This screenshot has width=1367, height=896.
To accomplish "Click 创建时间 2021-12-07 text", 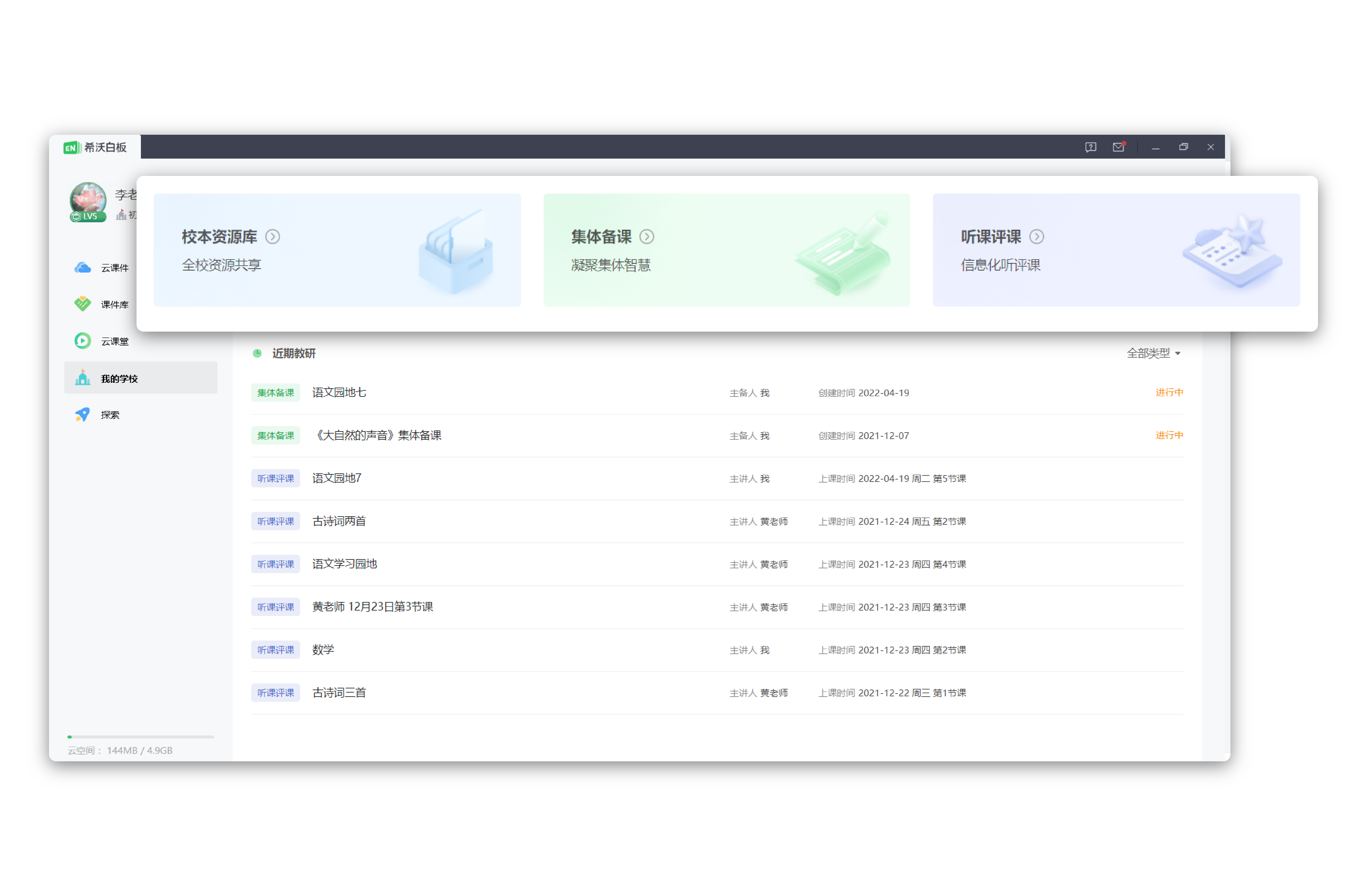I will 864,436.
